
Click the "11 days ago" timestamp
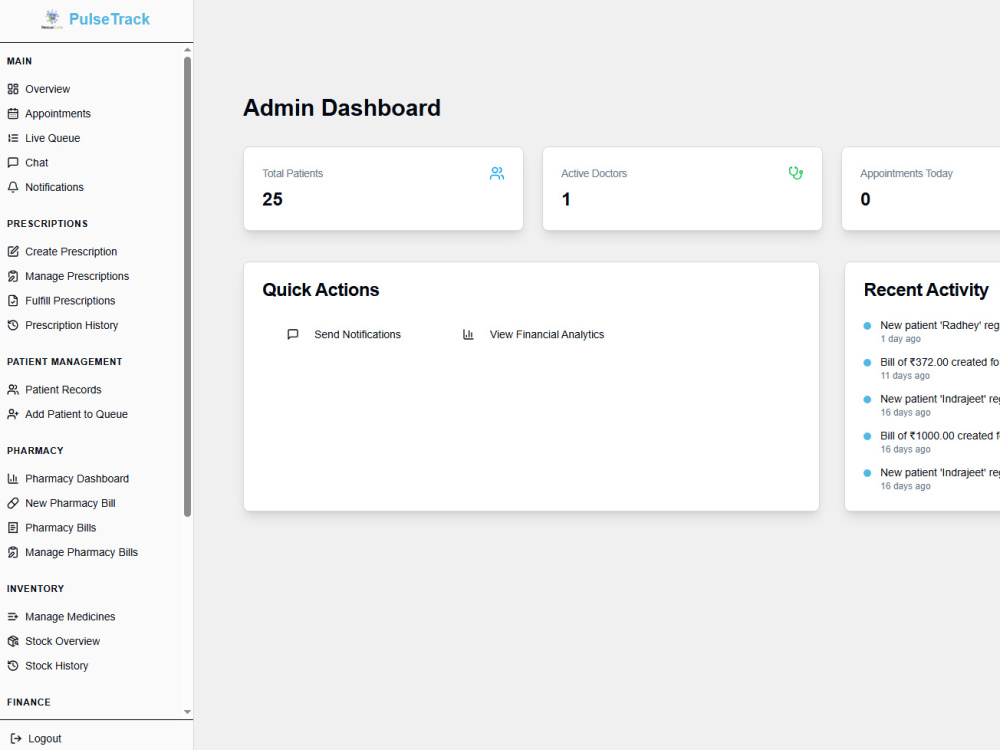[x=905, y=376]
